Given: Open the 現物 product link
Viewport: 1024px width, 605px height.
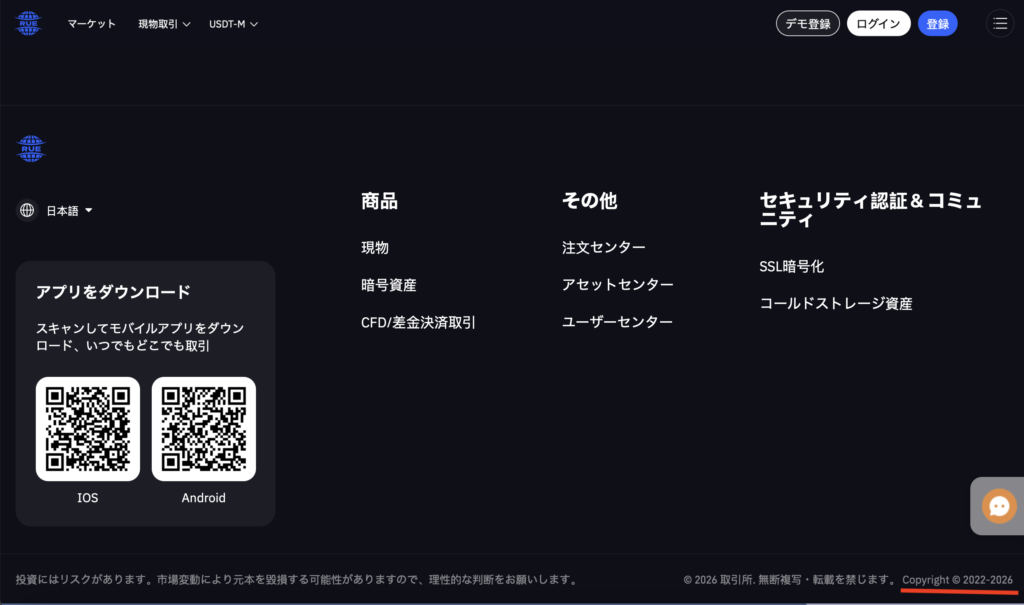Looking at the screenshot, I should (x=375, y=248).
